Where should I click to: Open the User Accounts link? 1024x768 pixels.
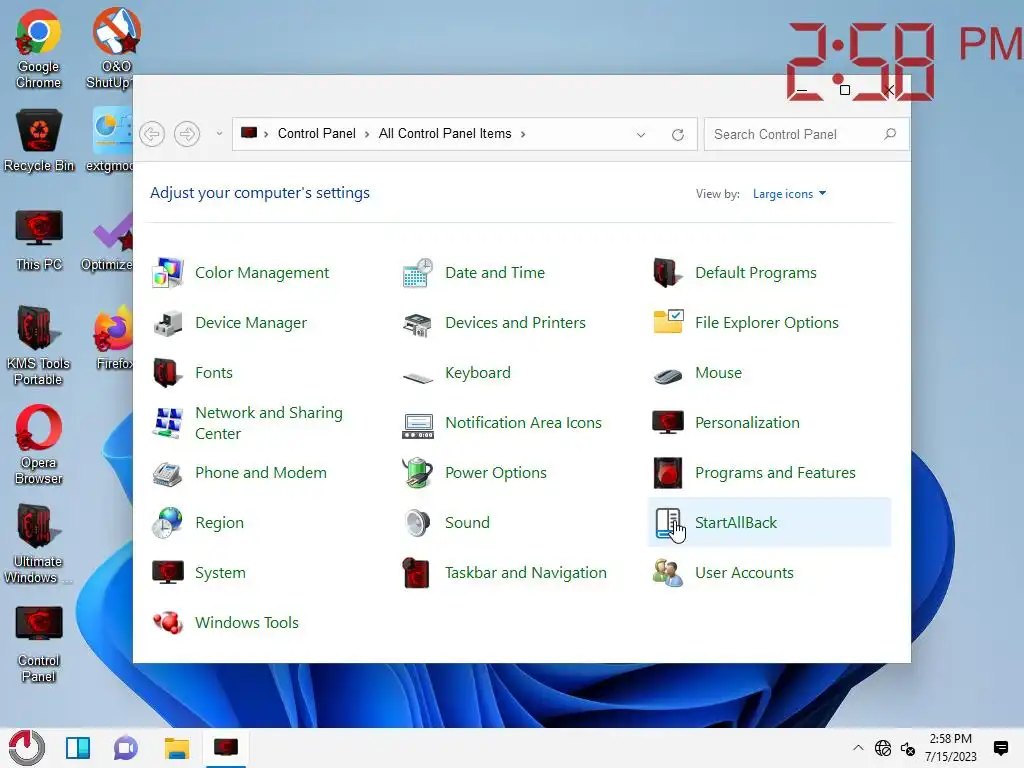744,573
